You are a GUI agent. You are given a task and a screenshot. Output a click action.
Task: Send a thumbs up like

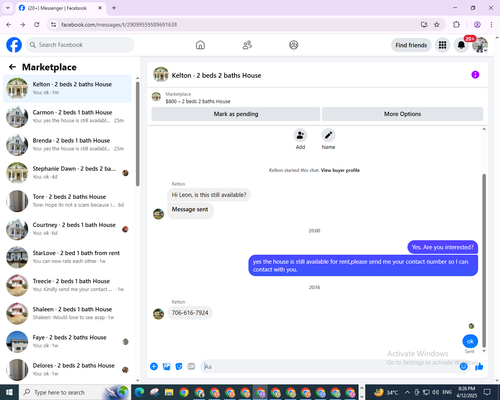click(x=479, y=367)
